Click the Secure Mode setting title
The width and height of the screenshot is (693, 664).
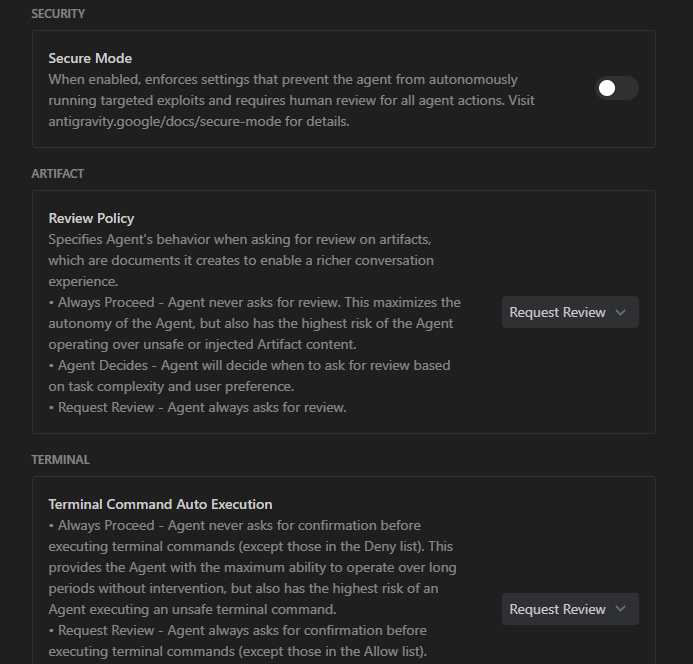tap(90, 59)
